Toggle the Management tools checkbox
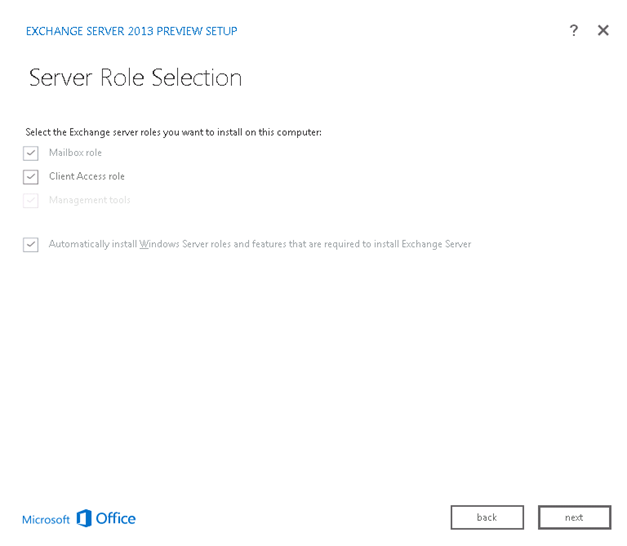The image size is (627, 546). (x=31, y=201)
